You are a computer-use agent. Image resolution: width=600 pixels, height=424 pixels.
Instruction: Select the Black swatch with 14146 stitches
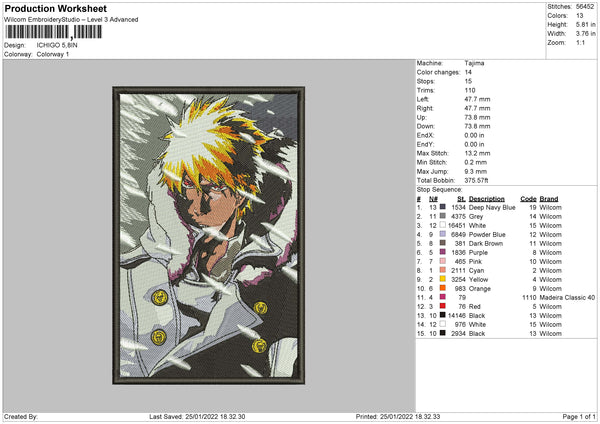(442, 315)
